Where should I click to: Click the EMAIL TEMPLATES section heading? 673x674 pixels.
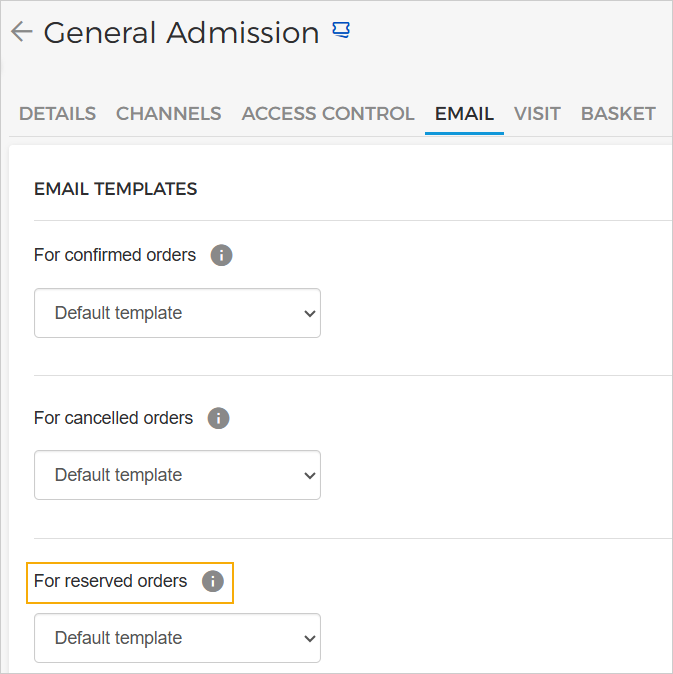[x=115, y=189]
